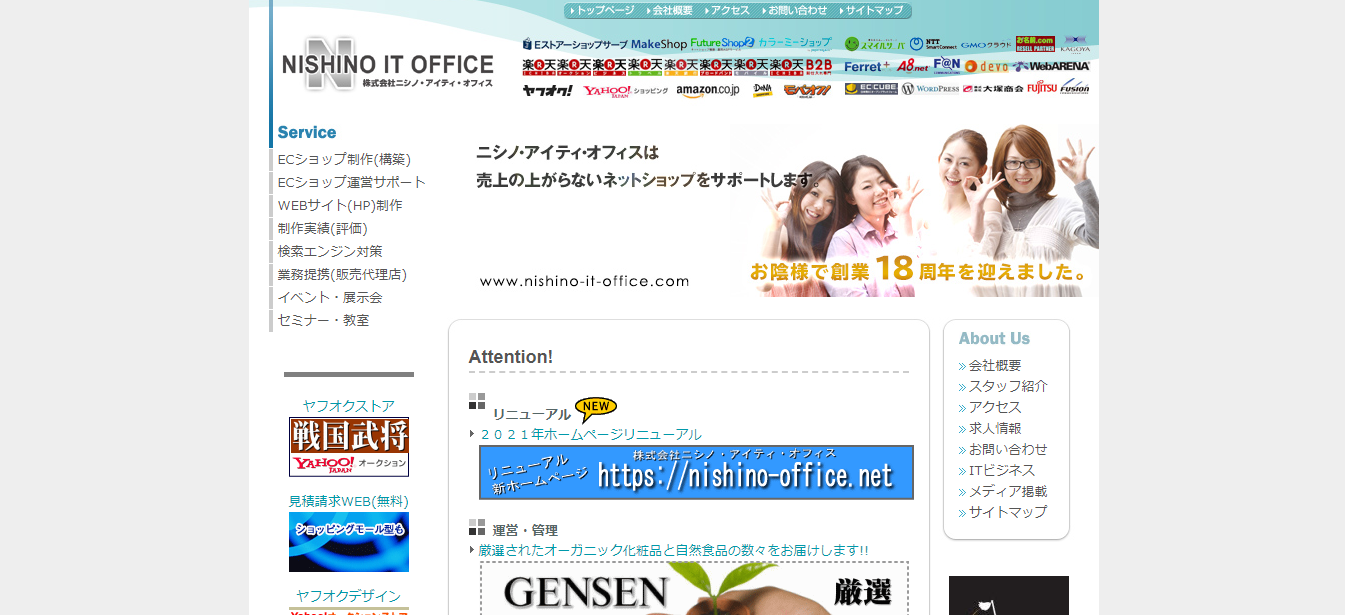Click the EC-CUBE logo
Screen dimensions: 1345x615
871,89
